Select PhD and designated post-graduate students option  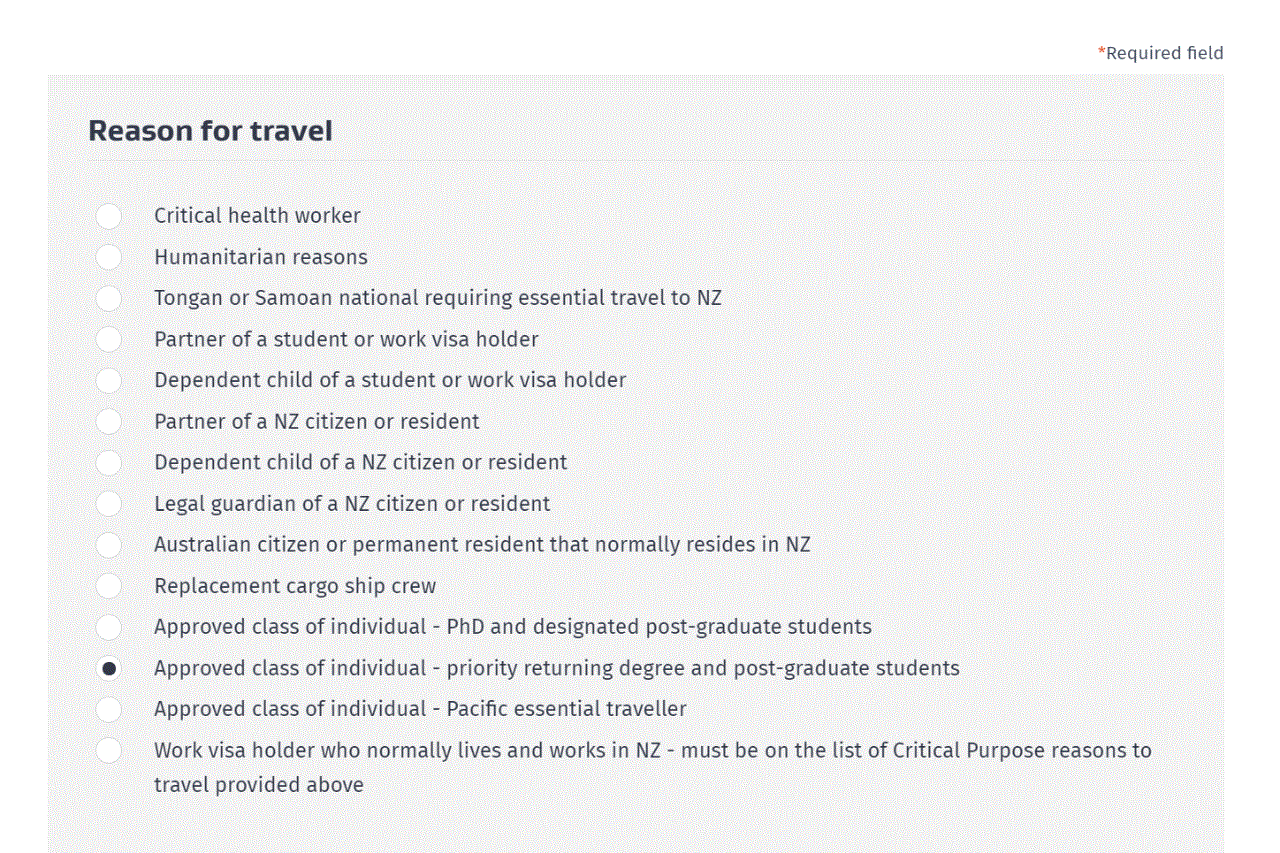click(x=109, y=627)
